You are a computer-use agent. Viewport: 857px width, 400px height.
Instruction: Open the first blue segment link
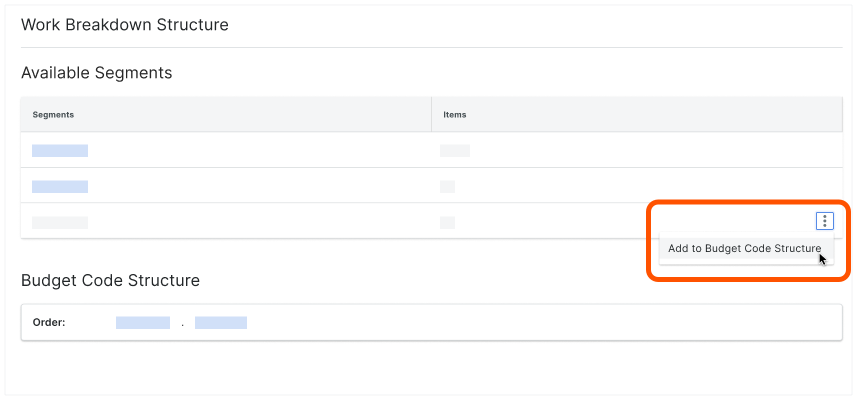tap(60, 151)
